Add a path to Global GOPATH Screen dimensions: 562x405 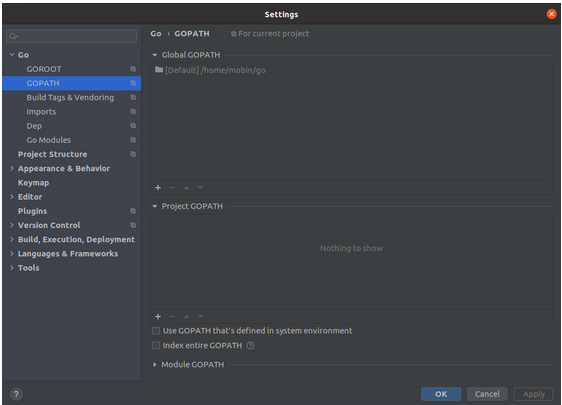click(x=158, y=187)
